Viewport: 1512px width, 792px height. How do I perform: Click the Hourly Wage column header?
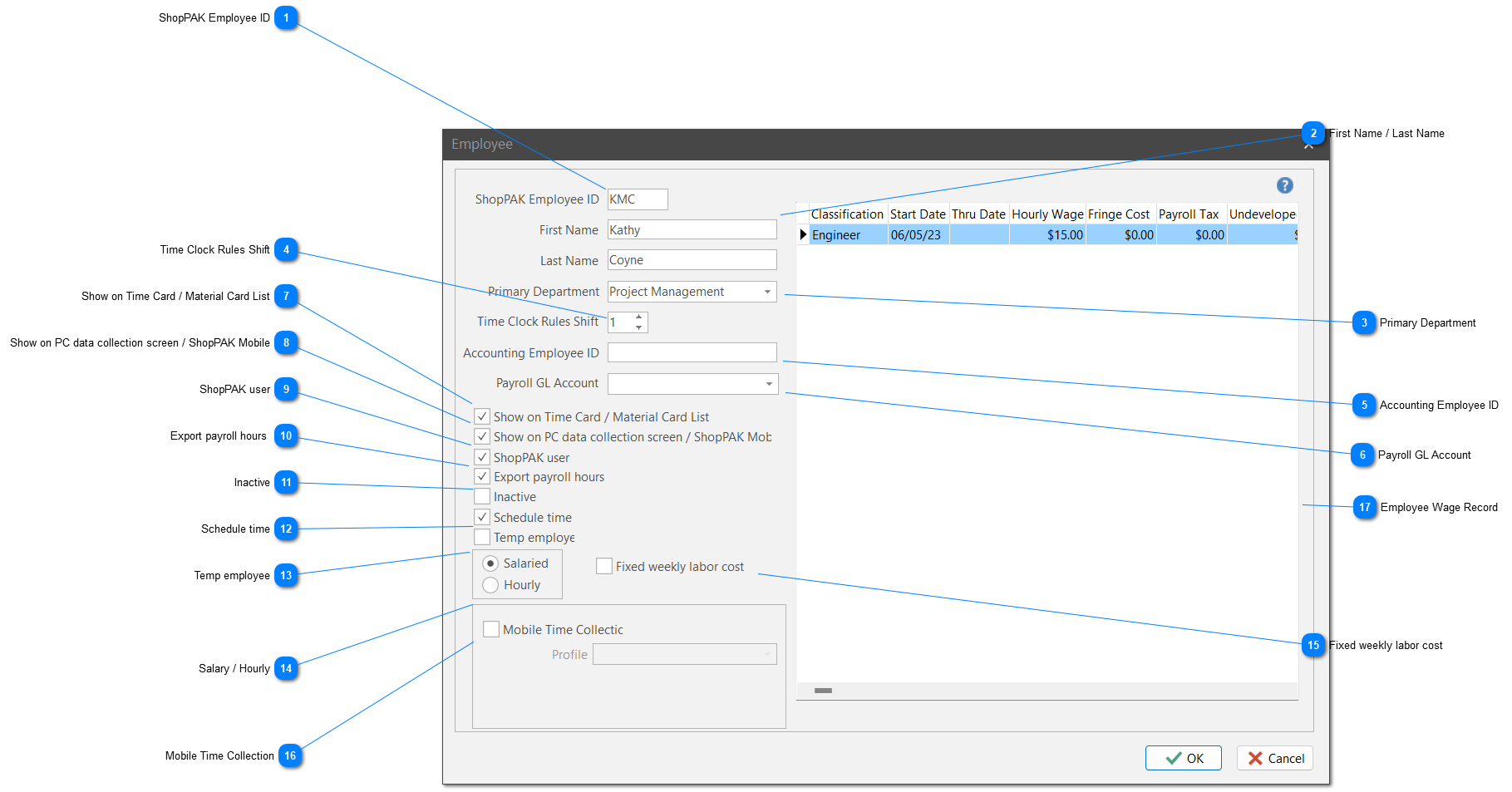click(x=1047, y=214)
